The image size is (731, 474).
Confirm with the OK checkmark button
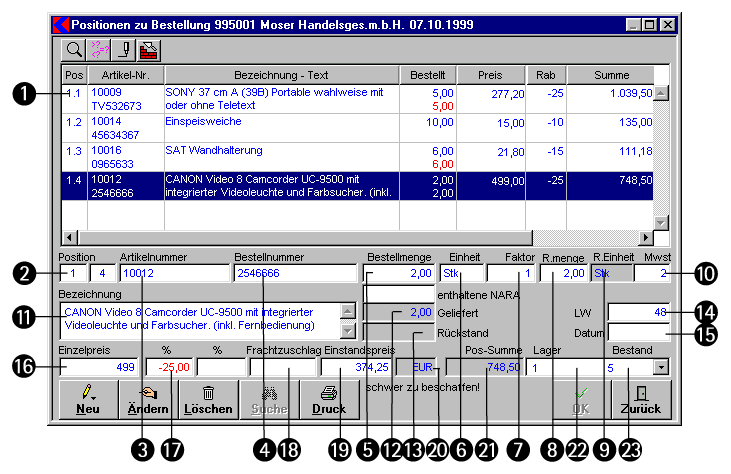(x=581, y=399)
